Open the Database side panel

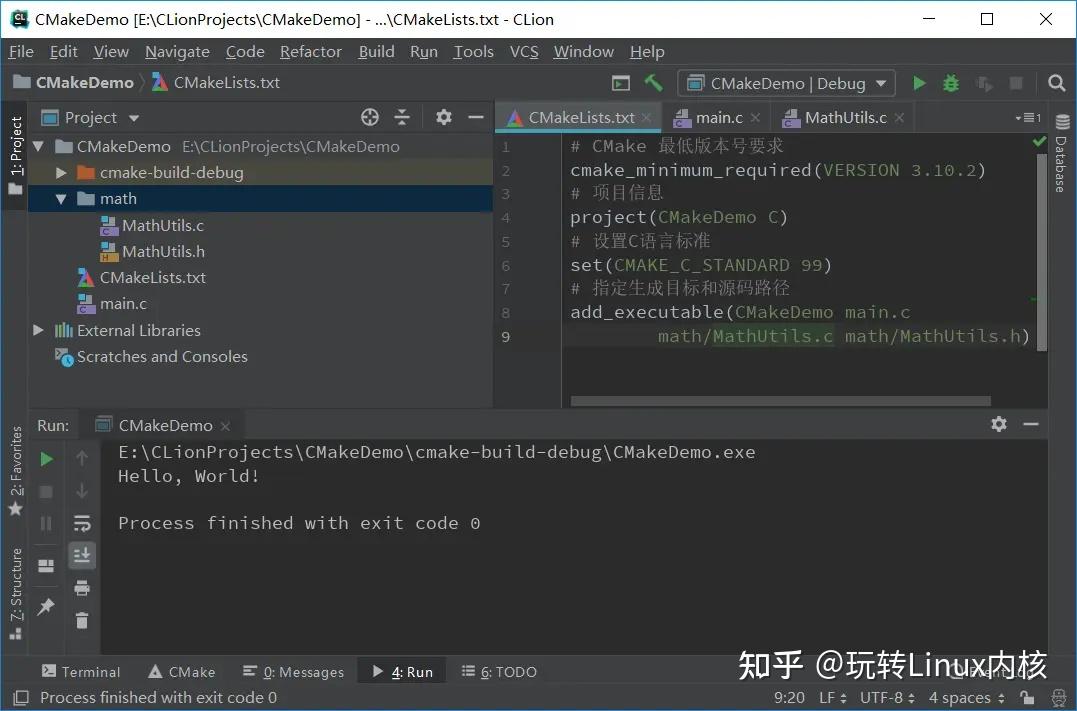tap(1062, 154)
